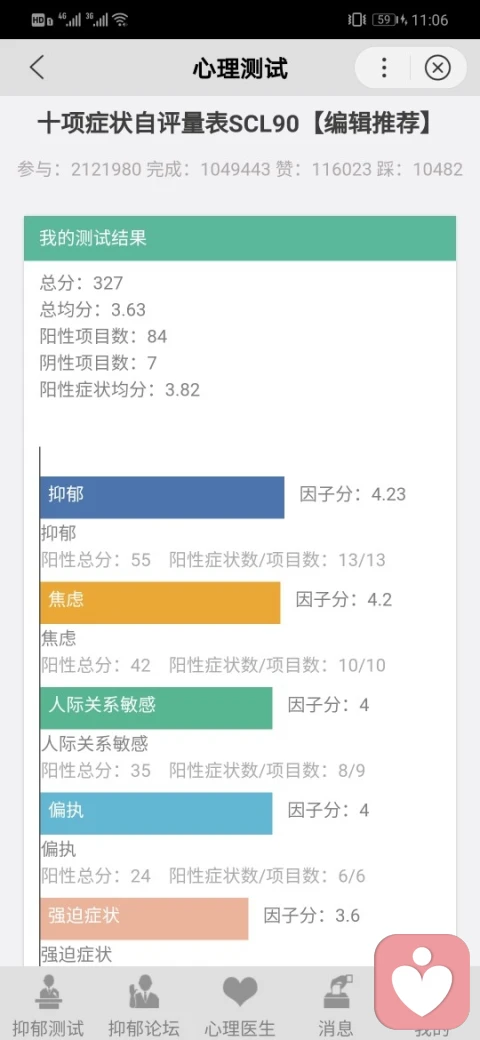Tap the 心理医生 heart icon
Image resolution: width=480 pixels, height=1040 pixels.
pyautogui.click(x=240, y=992)
